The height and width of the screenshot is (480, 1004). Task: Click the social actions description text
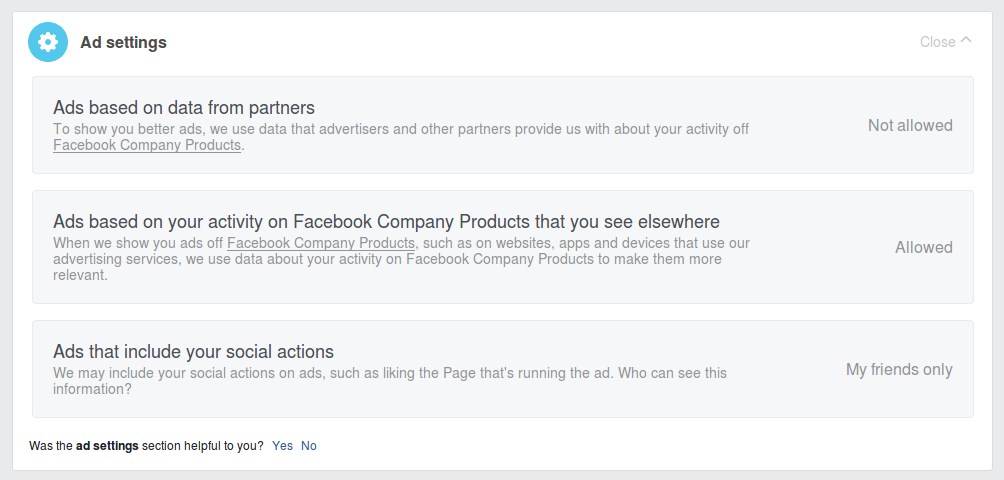(390, 381)
